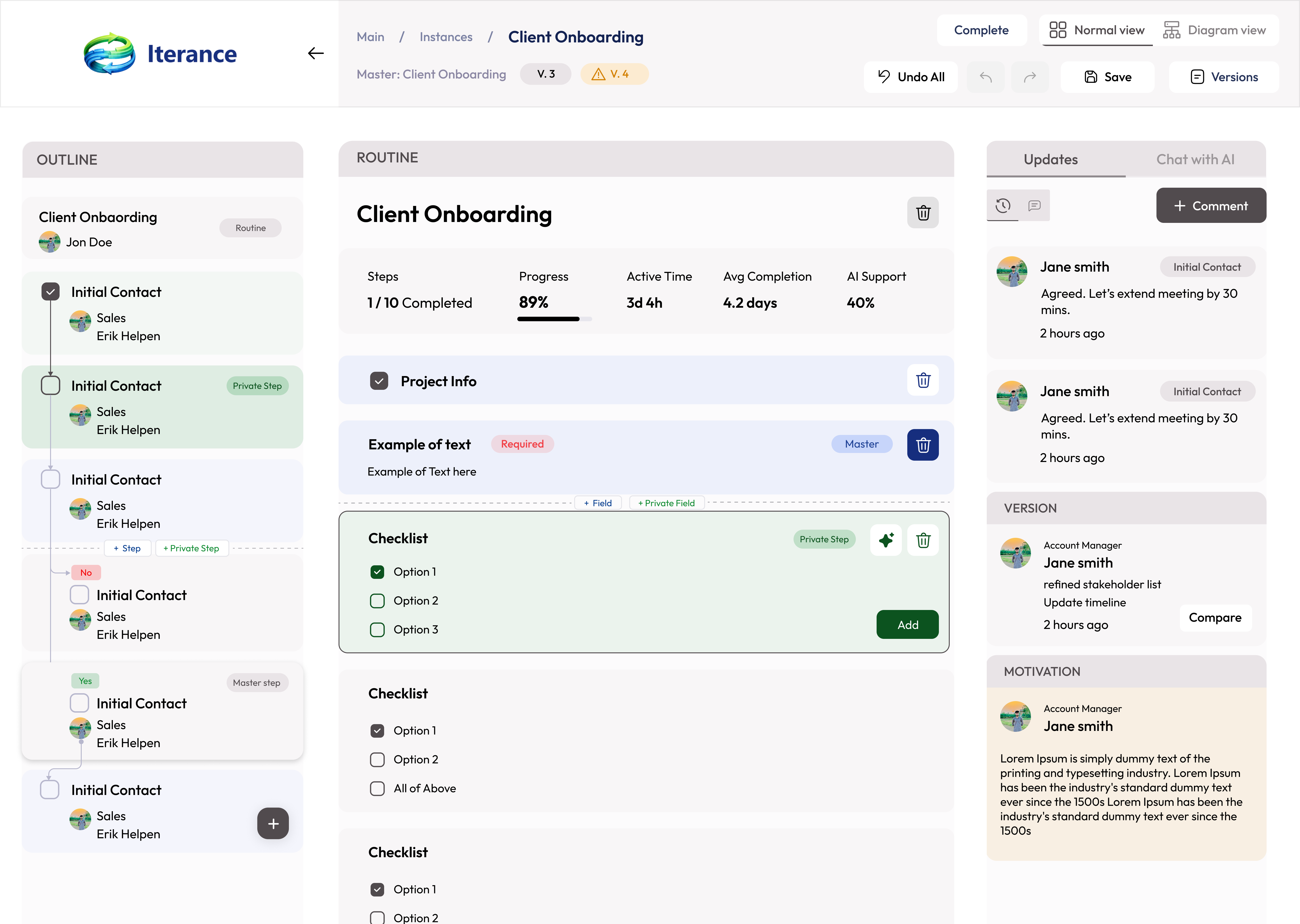Check Option 2 in the second Checklist

click(377, 760)
